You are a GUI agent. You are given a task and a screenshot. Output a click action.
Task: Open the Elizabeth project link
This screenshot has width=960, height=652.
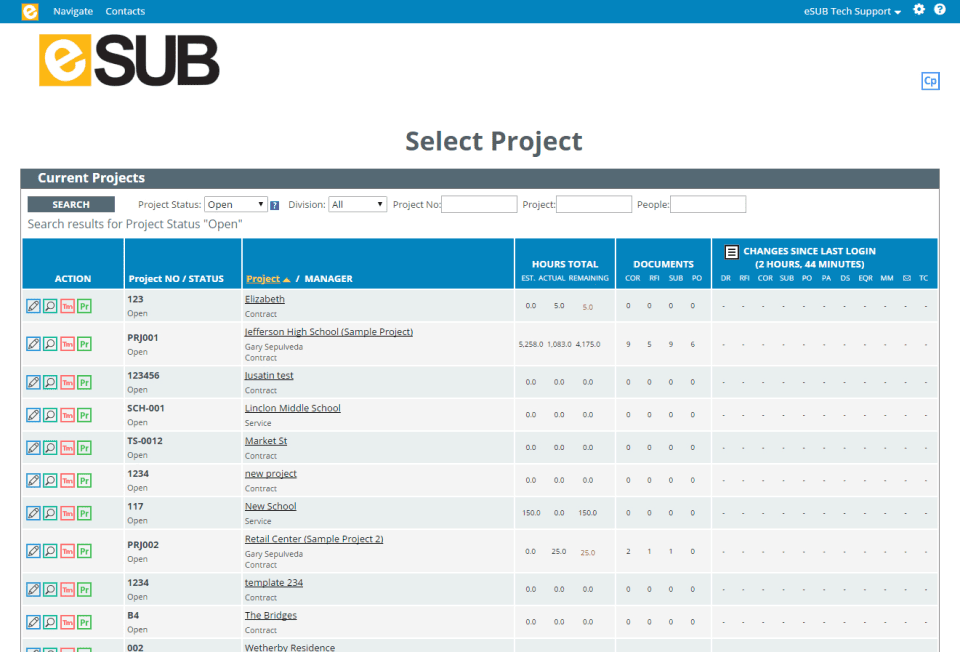coord(264,299)
